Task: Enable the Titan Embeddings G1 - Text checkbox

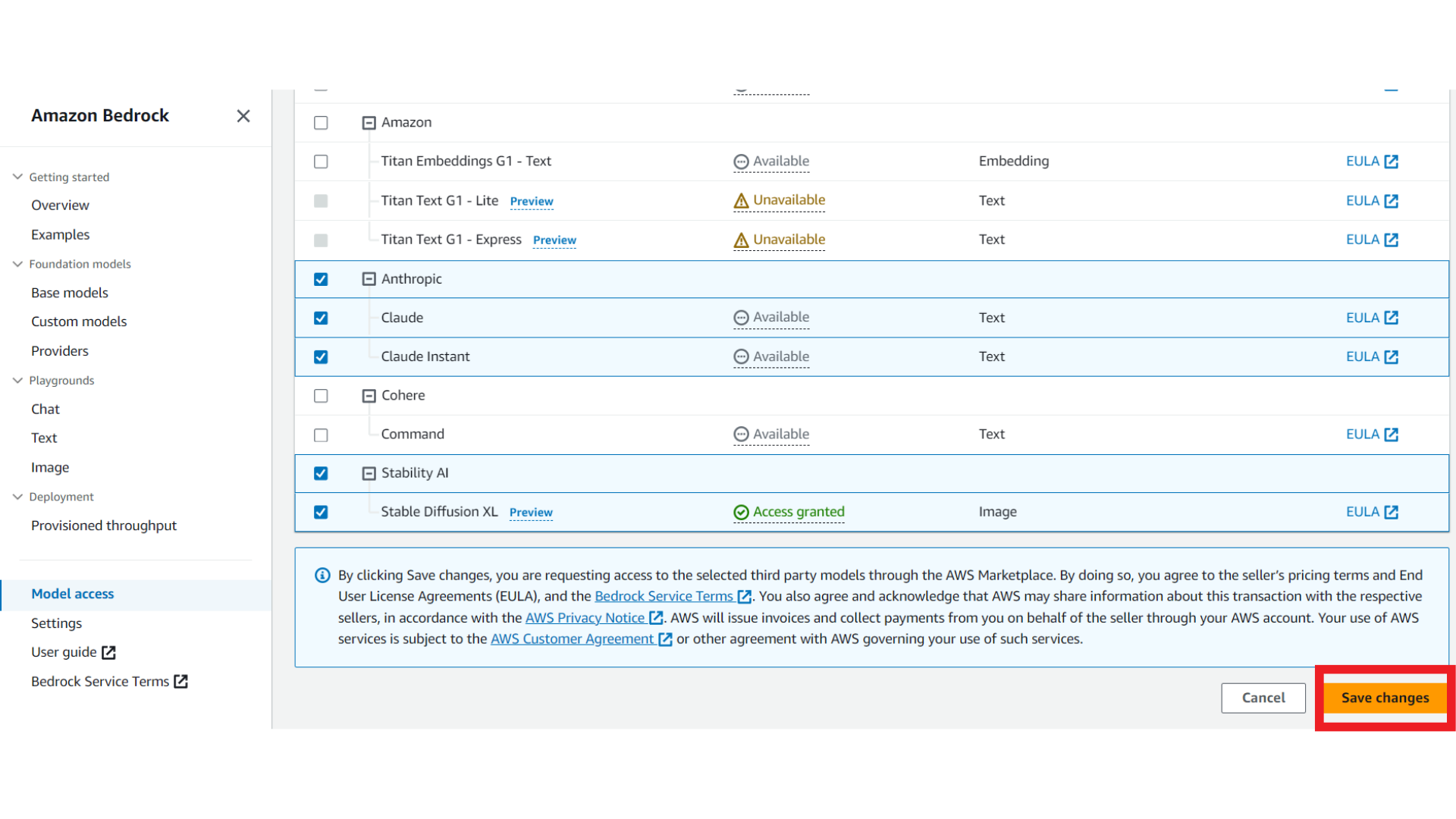Action: (x=321, y=162)
